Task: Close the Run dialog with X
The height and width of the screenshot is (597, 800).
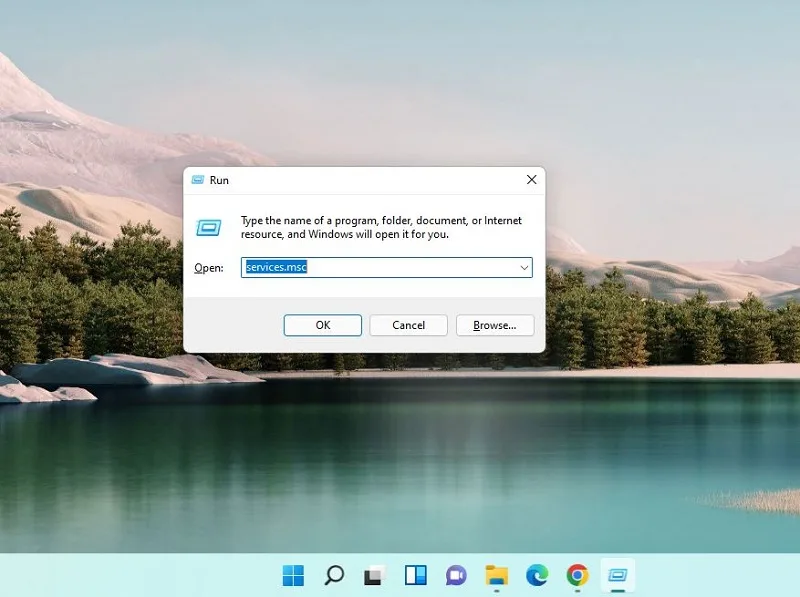Action: pos(532,180)
